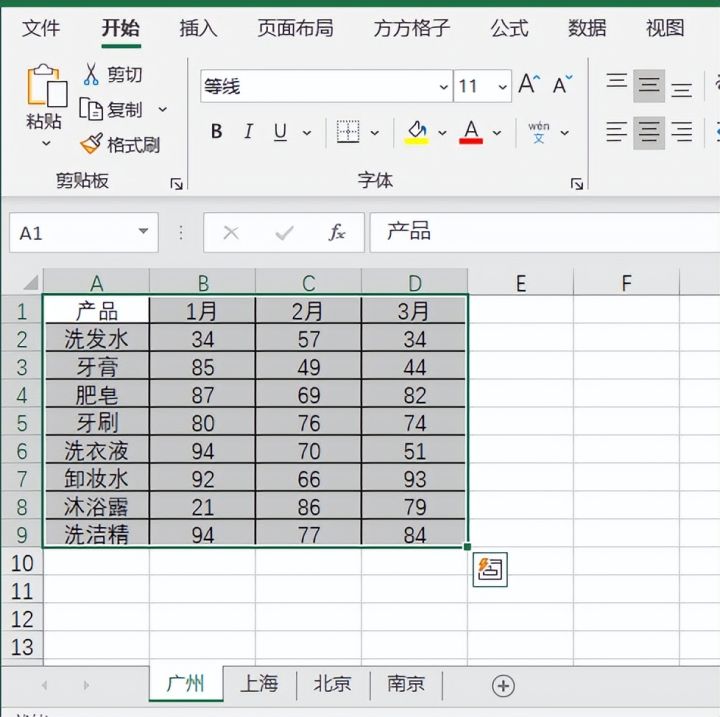Open clipboard pane dialog launcher
The width and height of the screenshot is (720, 717).
(176, 184)
